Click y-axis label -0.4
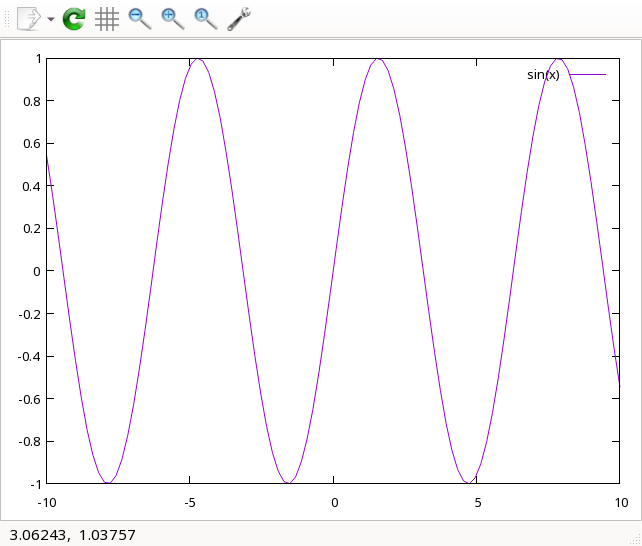Screen dimensions: 642x546 click(x=29, y=357)
